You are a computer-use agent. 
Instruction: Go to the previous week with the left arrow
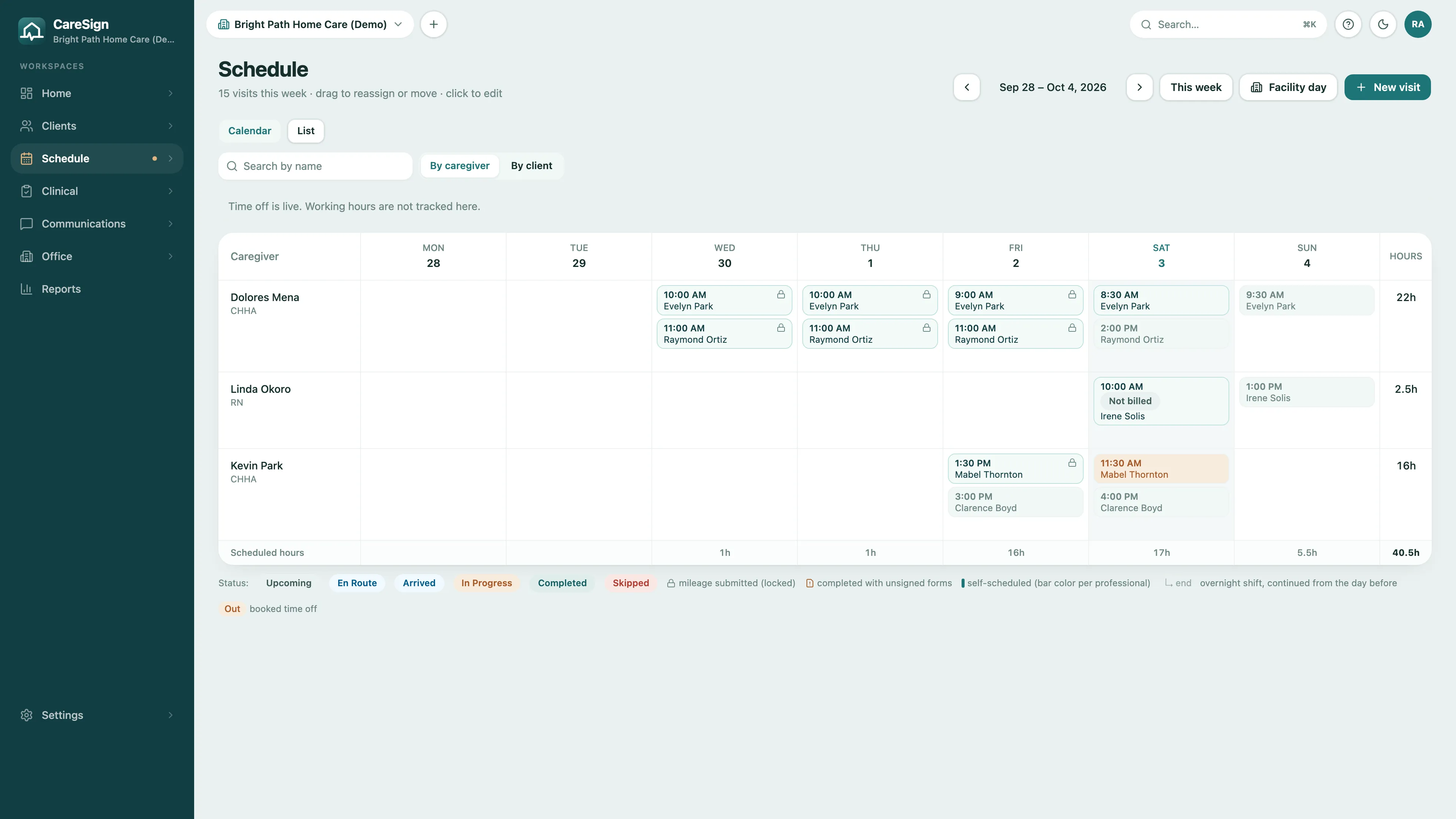966,87
